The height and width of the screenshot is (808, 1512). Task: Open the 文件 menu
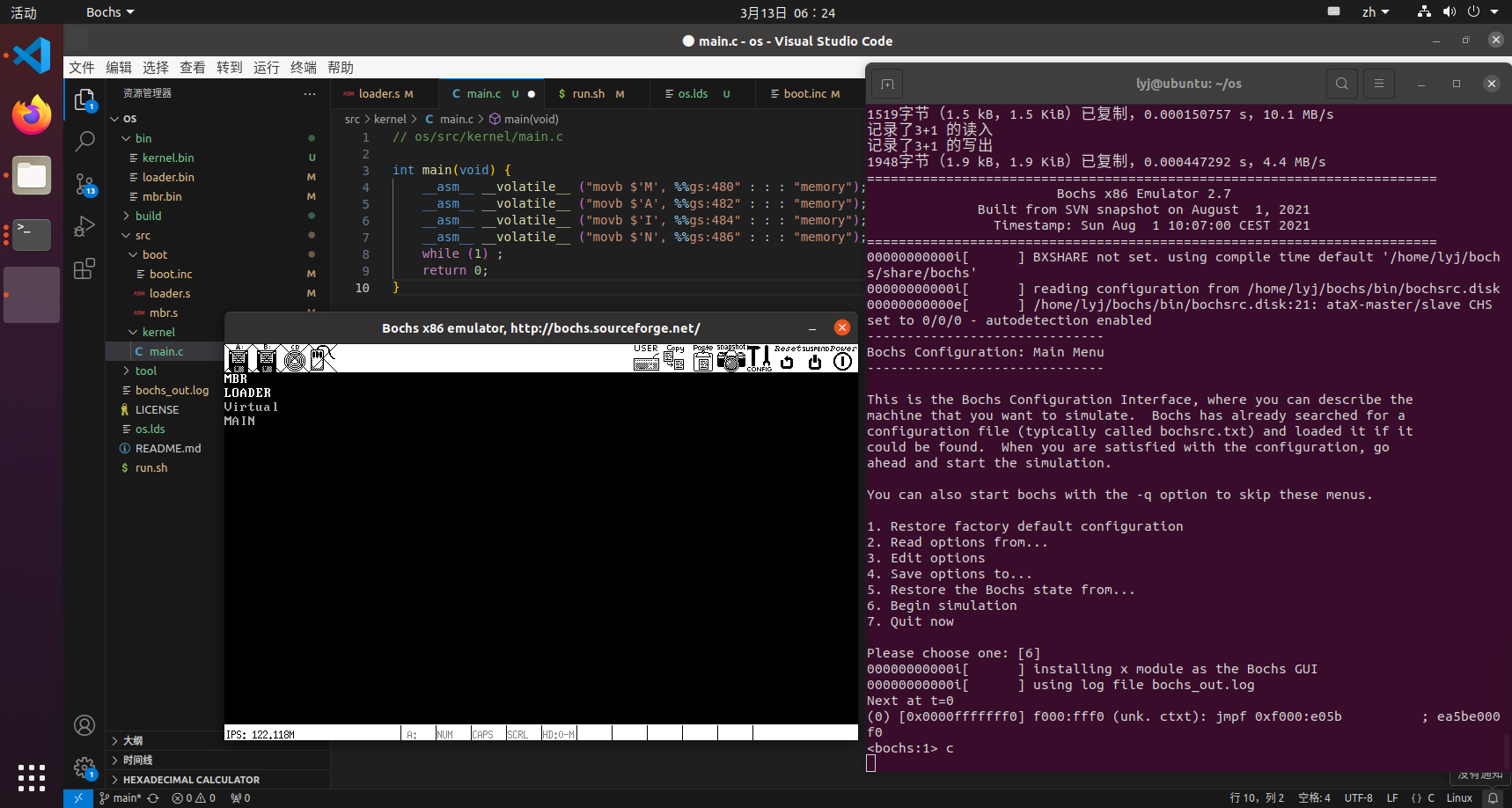pos(82,68)
